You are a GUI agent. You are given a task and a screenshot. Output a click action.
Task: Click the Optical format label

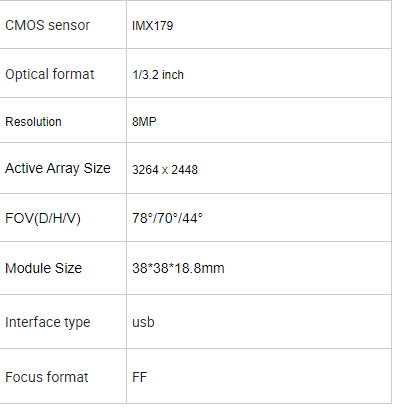pos(50,74)
